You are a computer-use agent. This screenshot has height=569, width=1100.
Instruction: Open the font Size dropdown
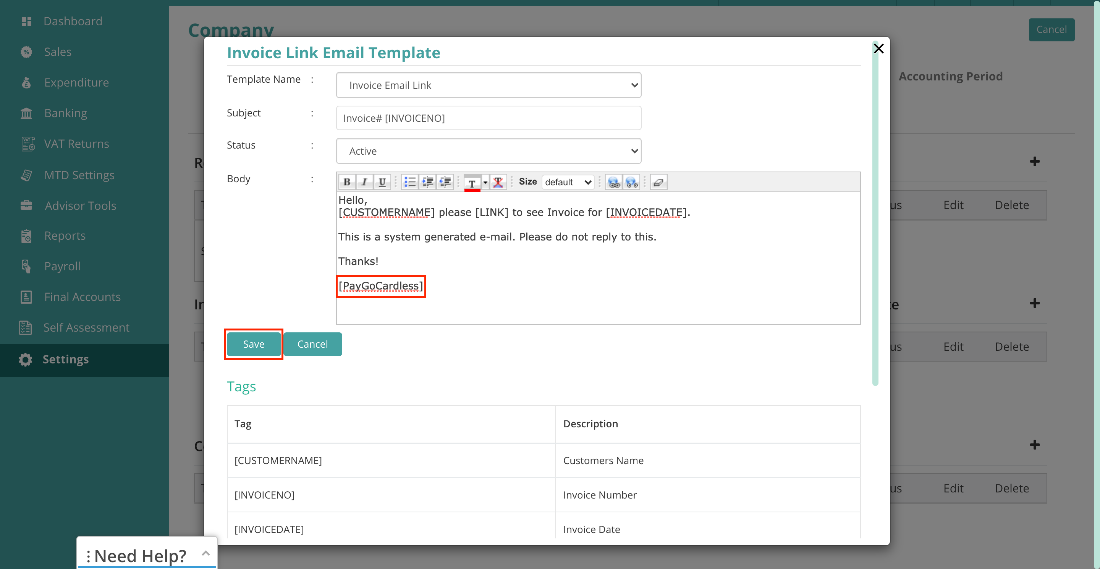click(x=568, y=182)
